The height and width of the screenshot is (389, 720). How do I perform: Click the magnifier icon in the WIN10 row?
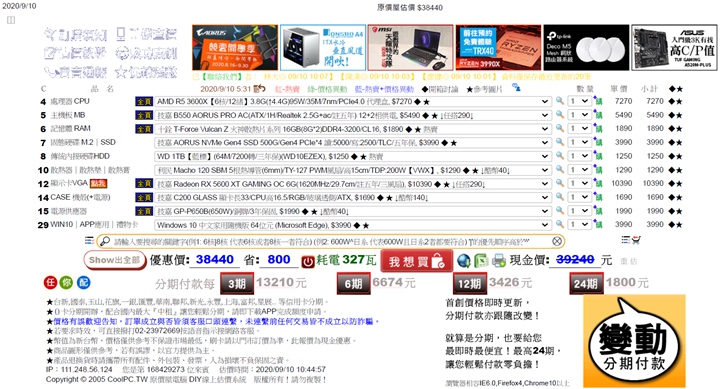pyautogui.click(x=559, y=224)
